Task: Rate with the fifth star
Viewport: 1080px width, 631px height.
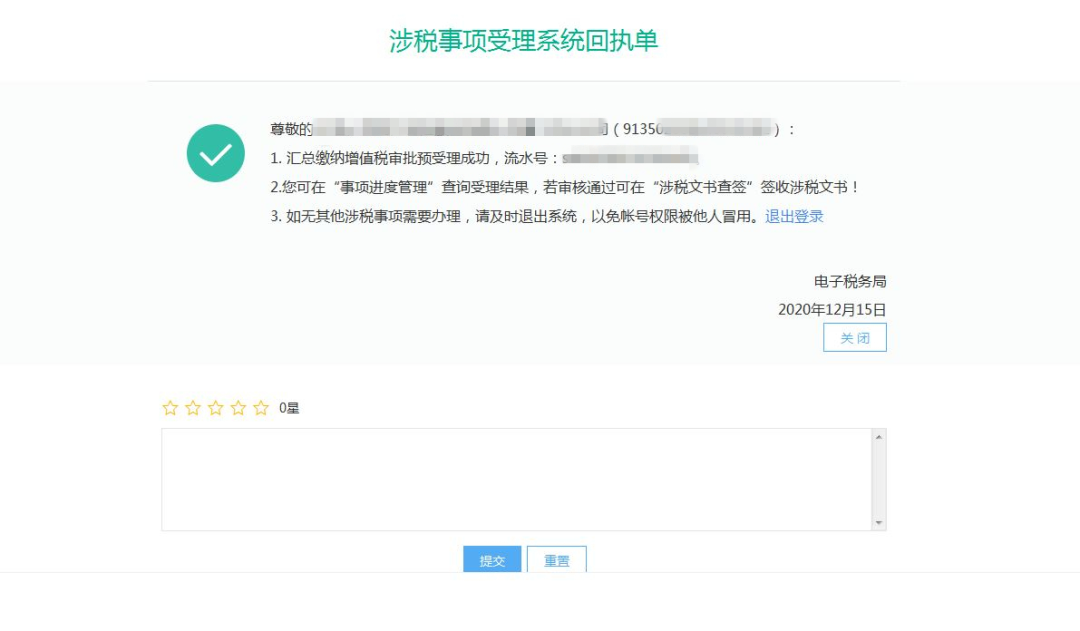Action: [x=261, y=408]
